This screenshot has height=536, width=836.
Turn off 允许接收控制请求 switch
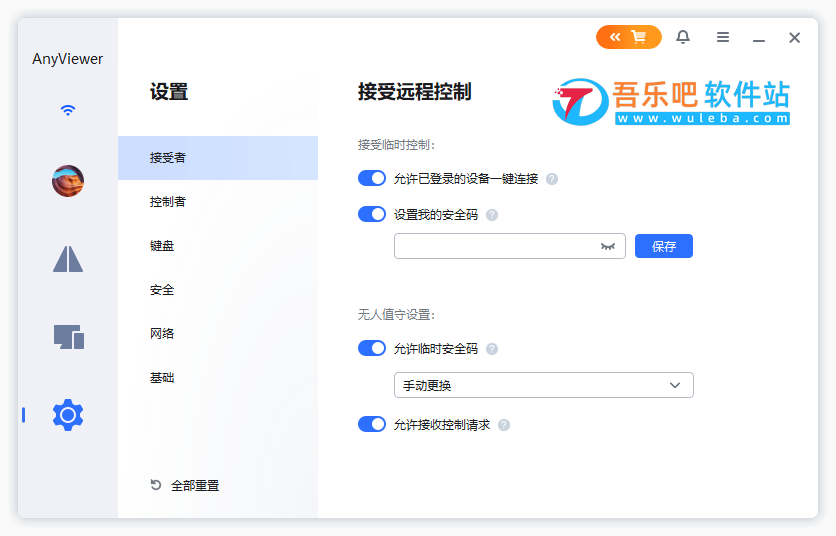372,425
